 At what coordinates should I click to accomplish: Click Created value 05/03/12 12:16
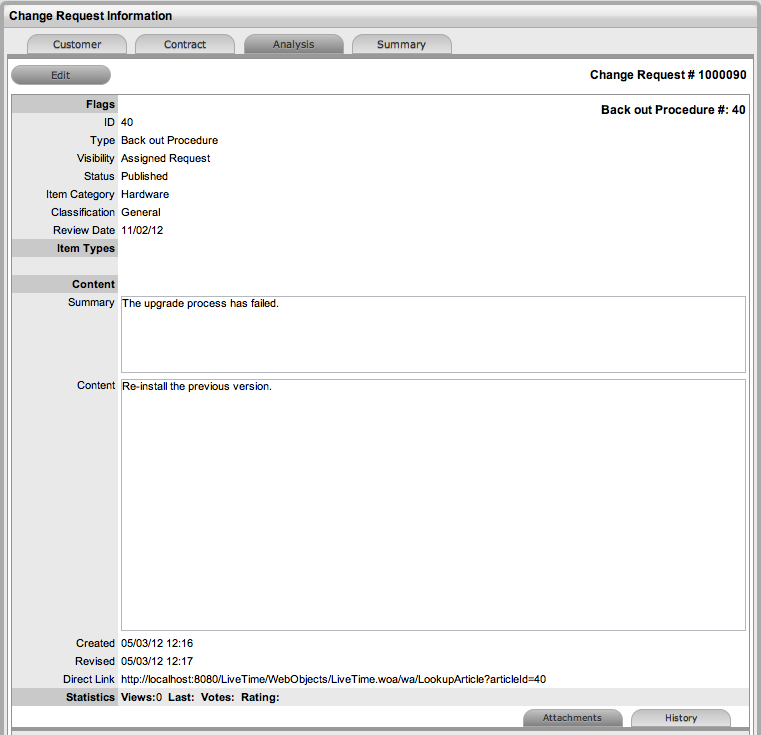157,643
